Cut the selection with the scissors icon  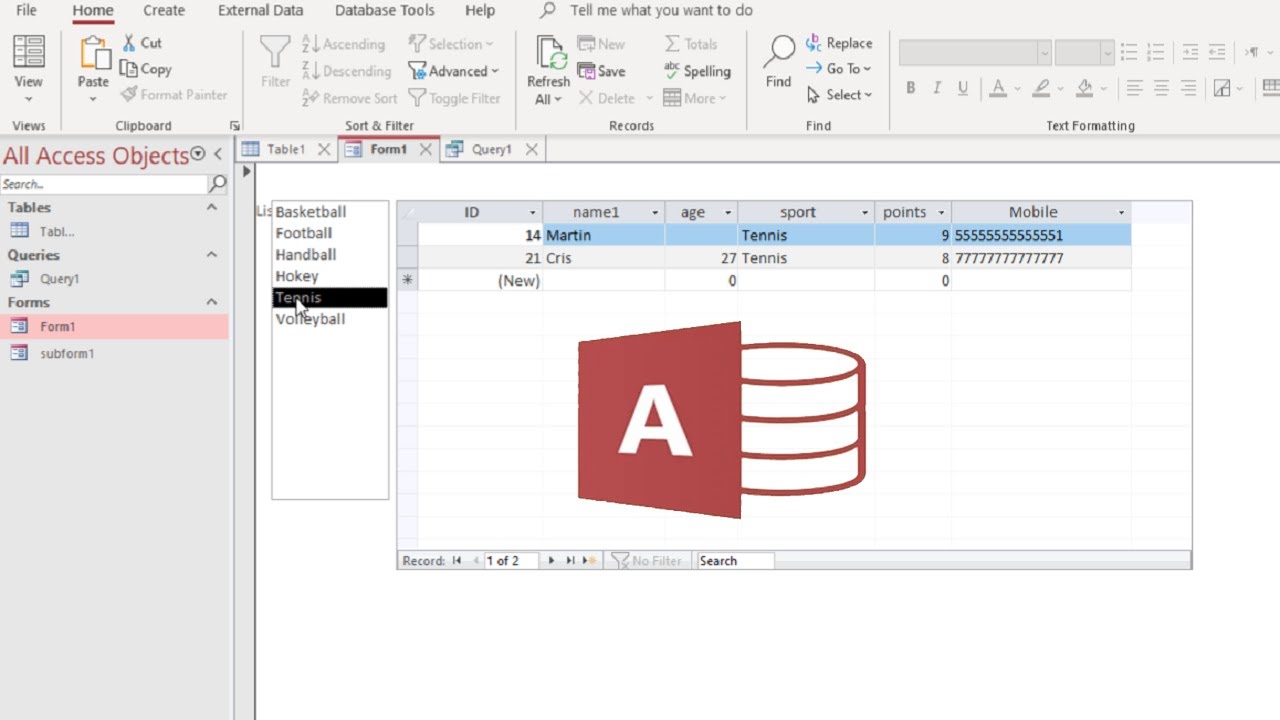point(129,43)
